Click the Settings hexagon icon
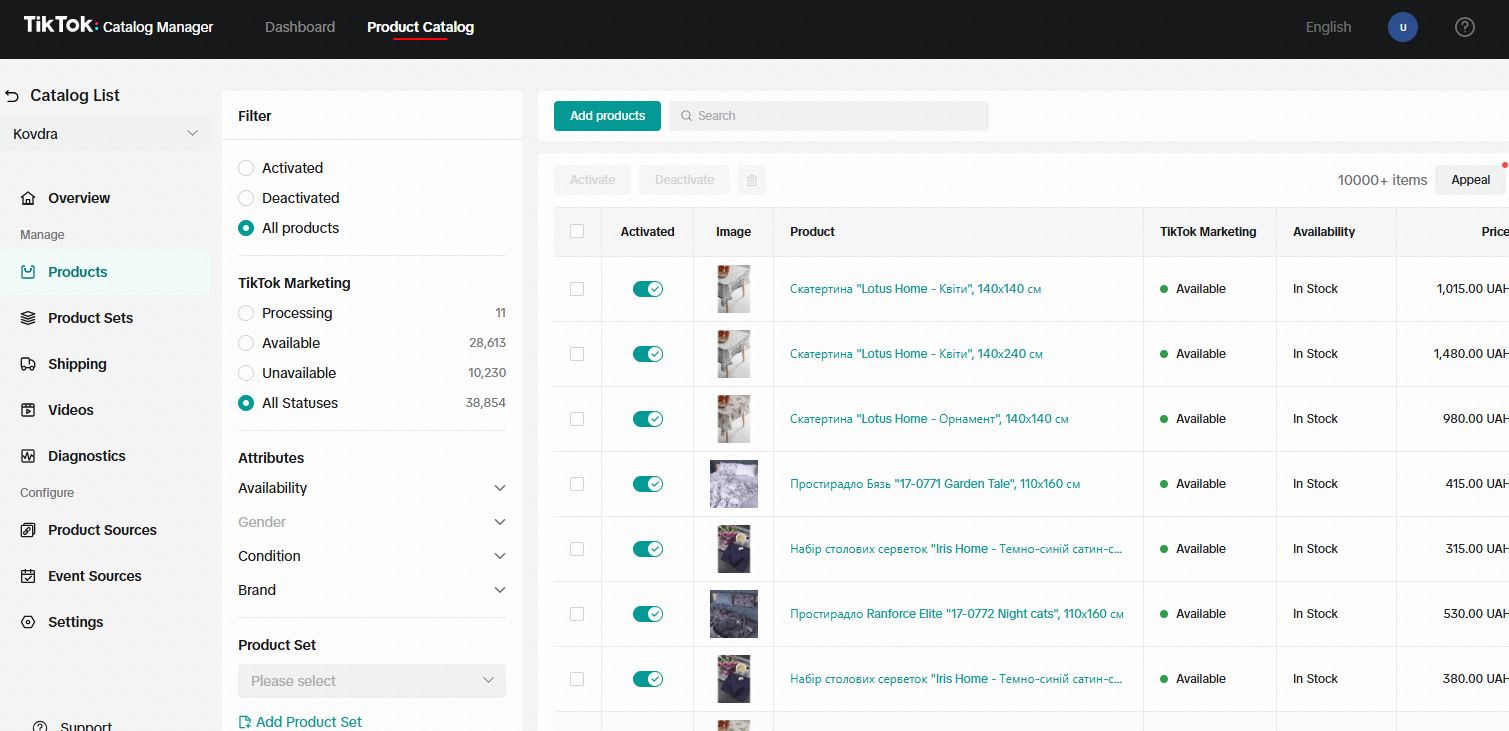This screenshot has height=731, width=1509. [x=28, y=622]
